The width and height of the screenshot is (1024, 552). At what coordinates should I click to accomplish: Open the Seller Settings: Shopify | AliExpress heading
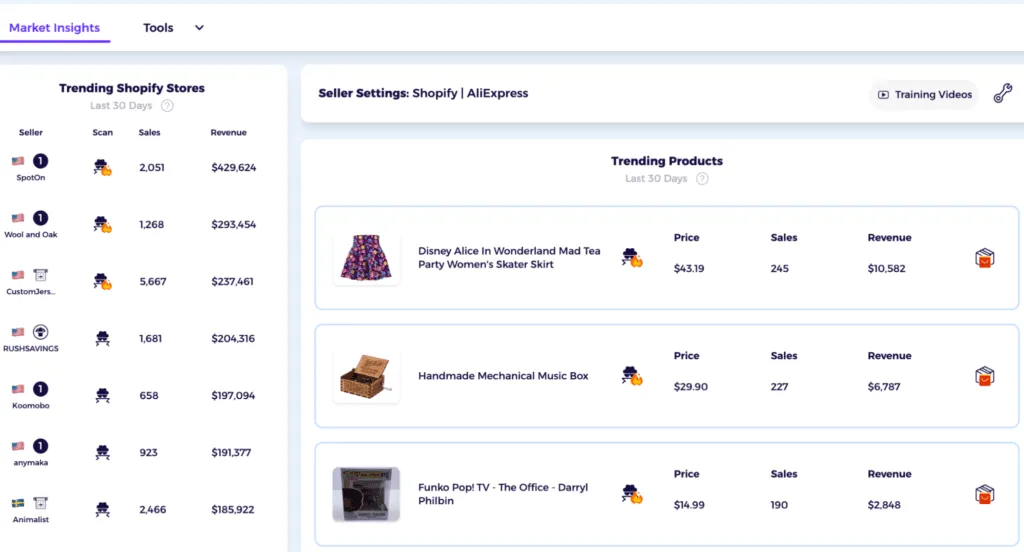tap(423, 93)
